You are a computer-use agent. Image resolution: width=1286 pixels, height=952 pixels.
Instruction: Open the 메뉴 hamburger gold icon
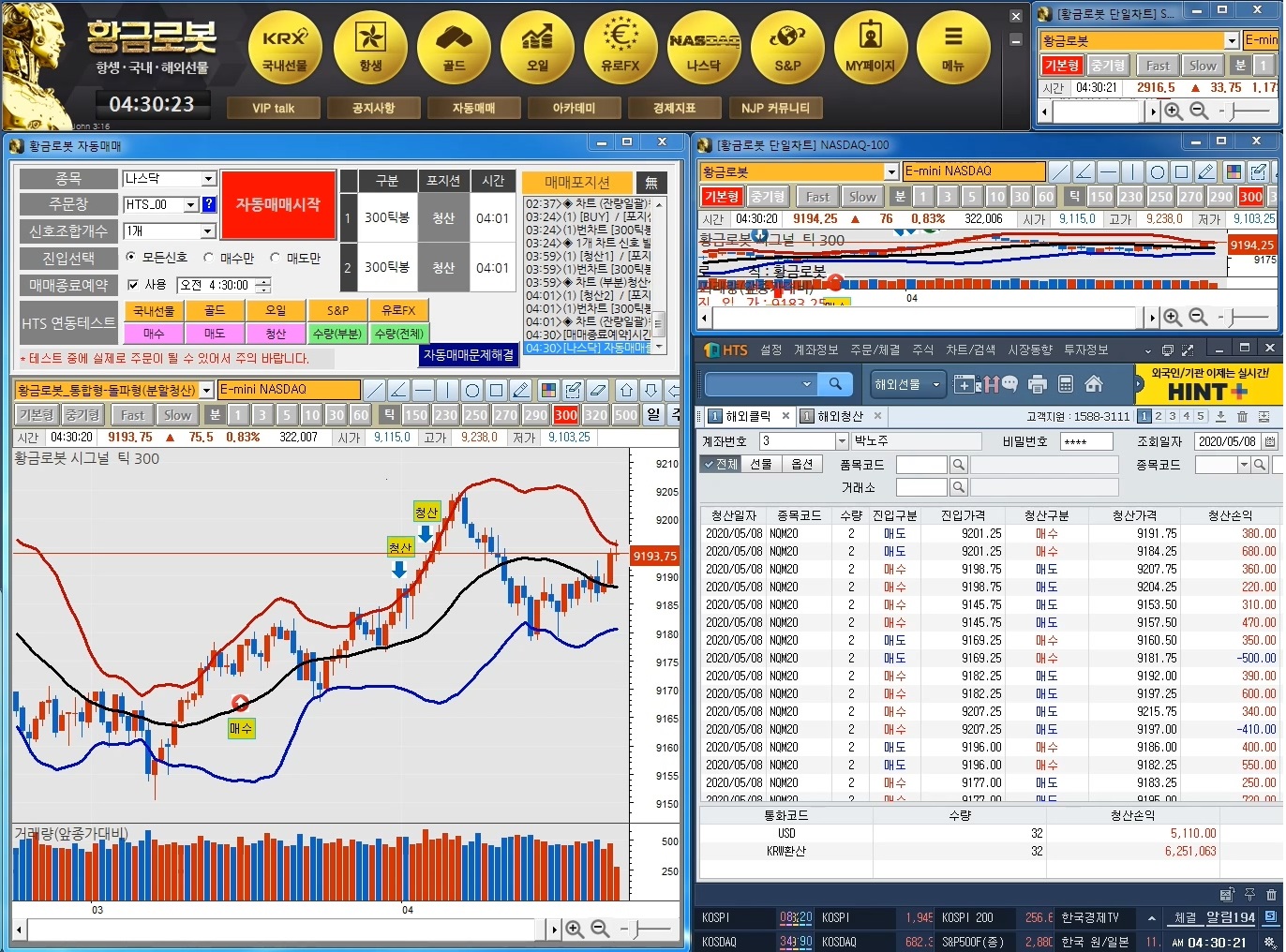pyautogui.click(x=953, y=48)
